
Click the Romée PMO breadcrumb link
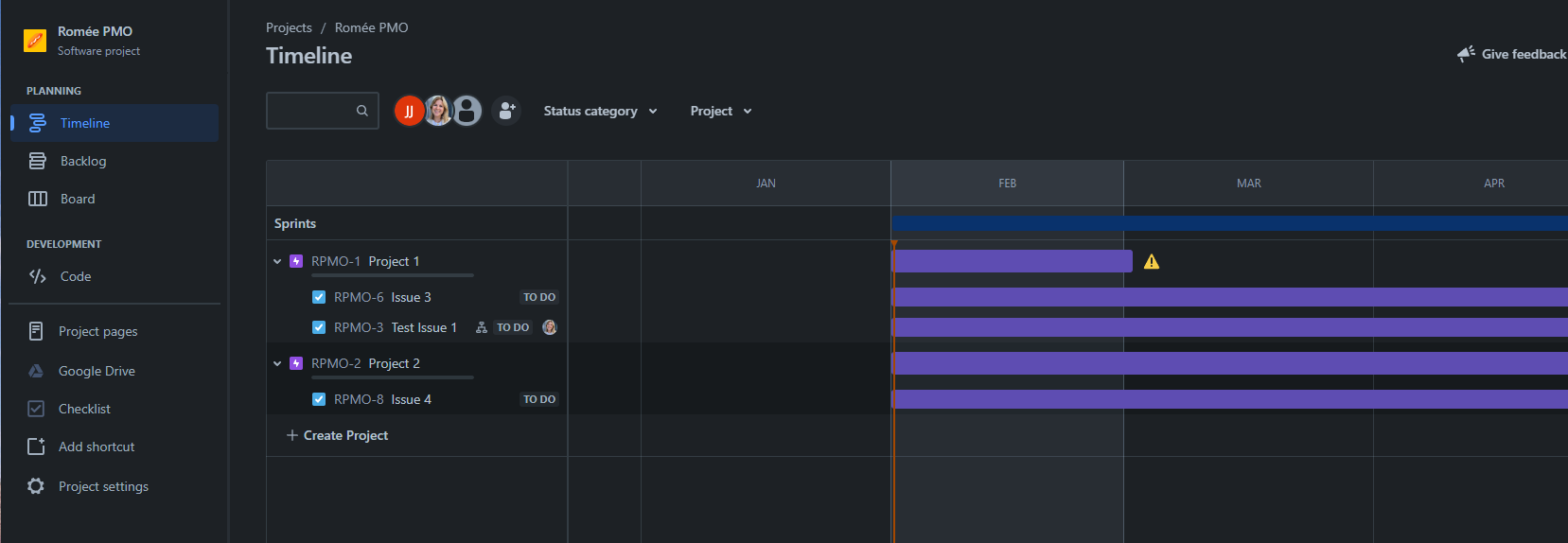pos(372,27)
